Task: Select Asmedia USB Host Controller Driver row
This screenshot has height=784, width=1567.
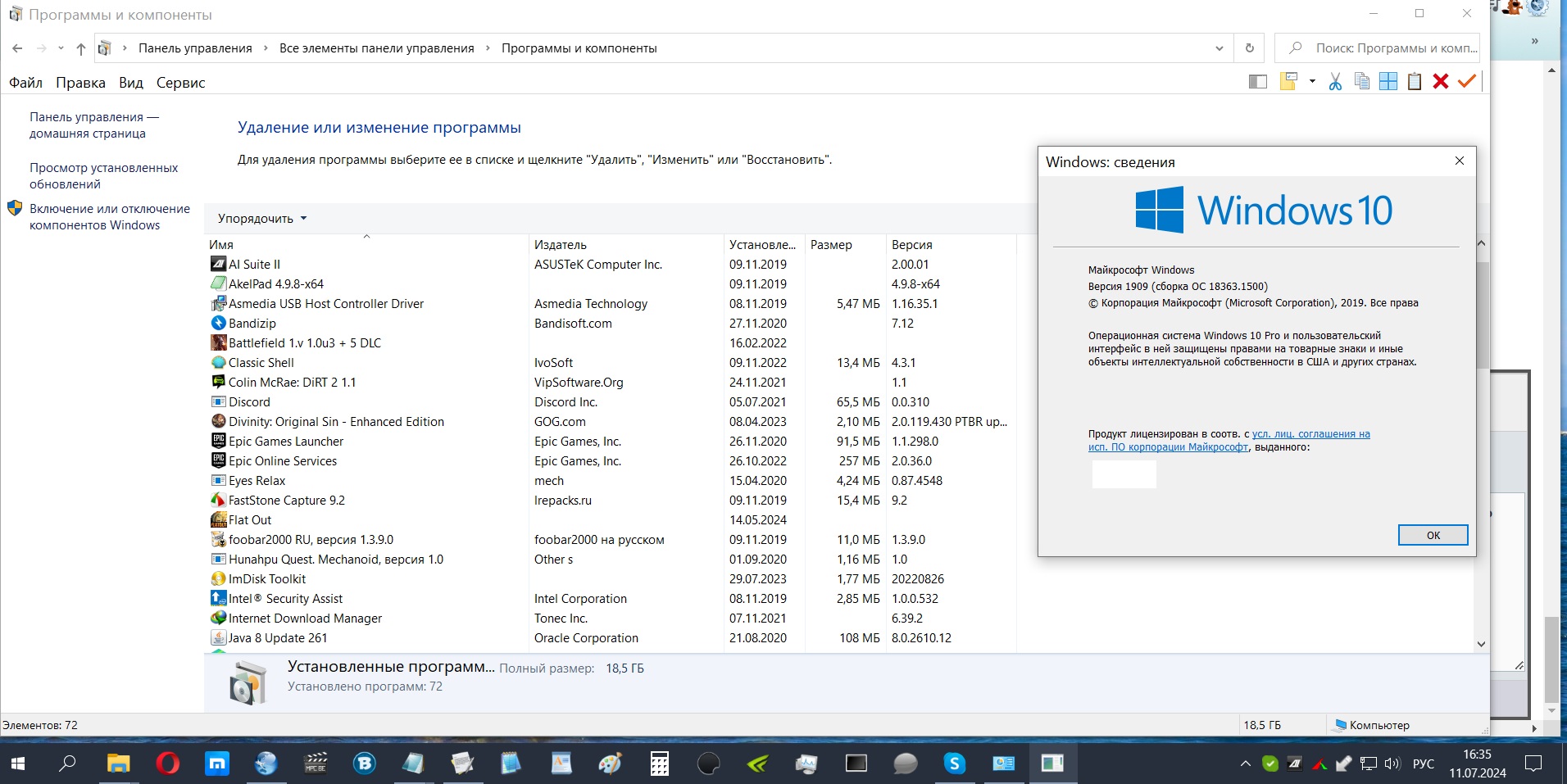Action: pyautogui.click(x=610, y=304)
